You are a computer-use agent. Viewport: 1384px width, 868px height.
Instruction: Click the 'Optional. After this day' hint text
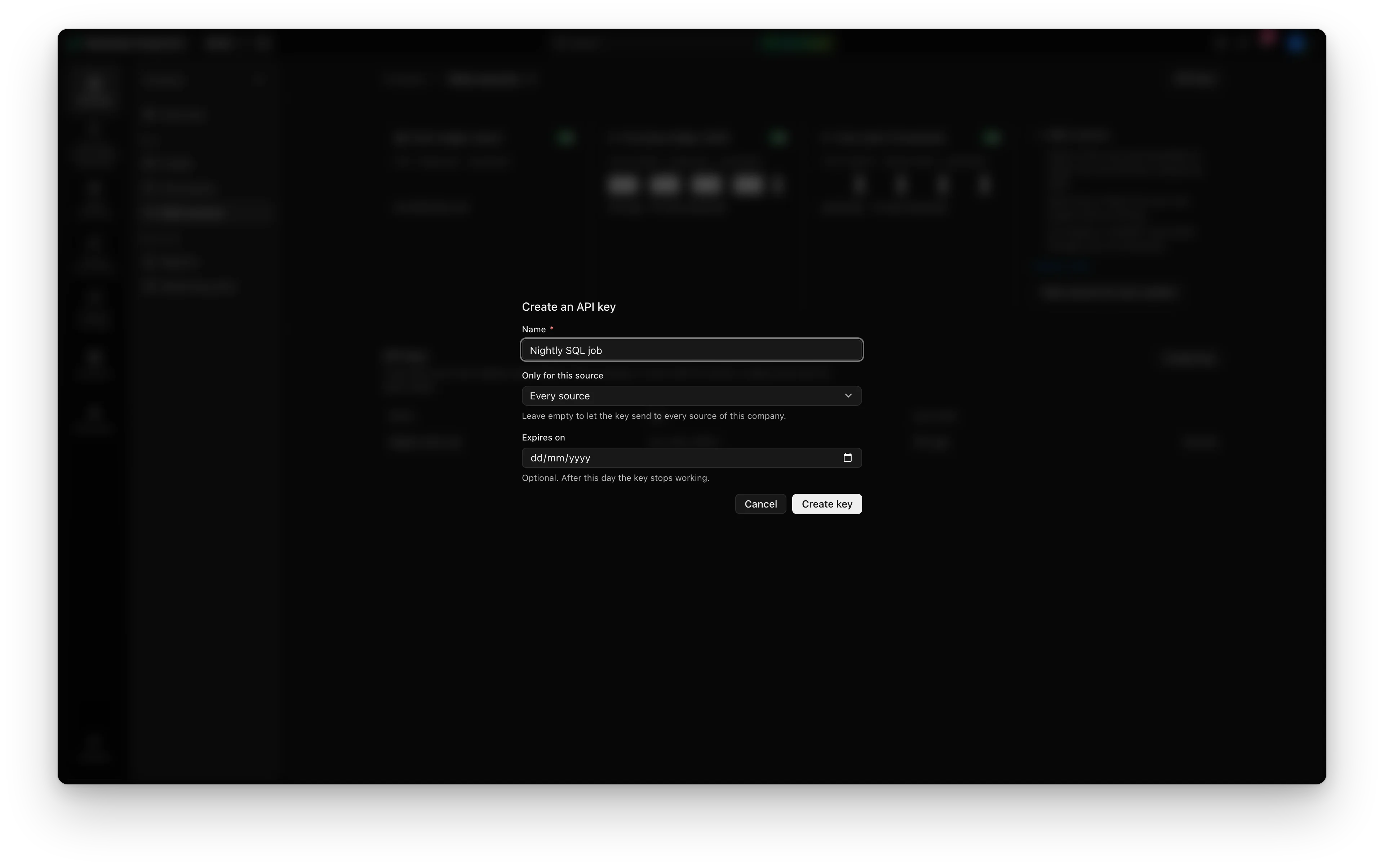click(x=615, y=478)
